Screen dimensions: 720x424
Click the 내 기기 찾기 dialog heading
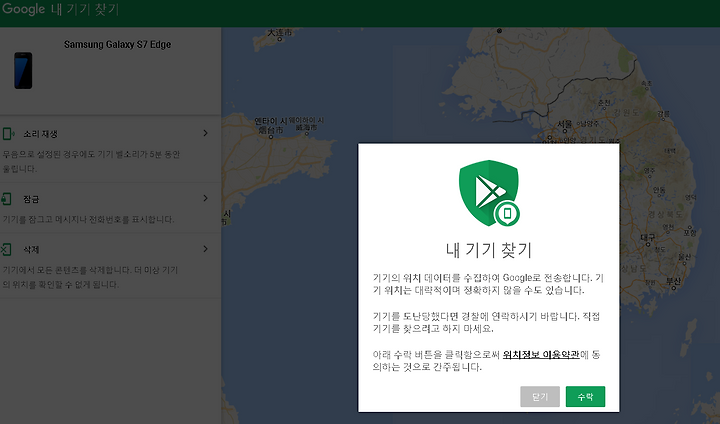(489, 250)
